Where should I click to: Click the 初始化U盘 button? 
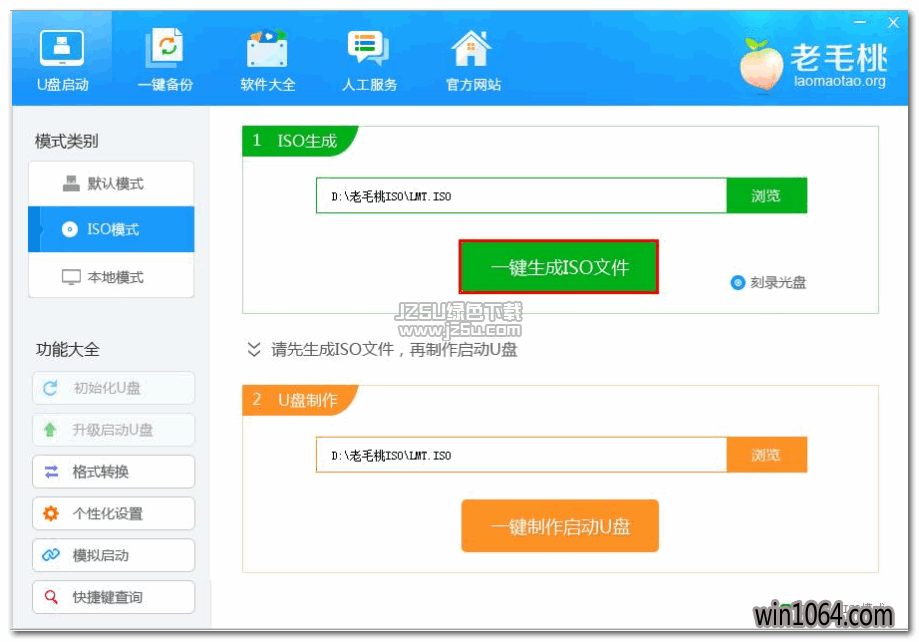pyautogui.click(x=113, y=388)
